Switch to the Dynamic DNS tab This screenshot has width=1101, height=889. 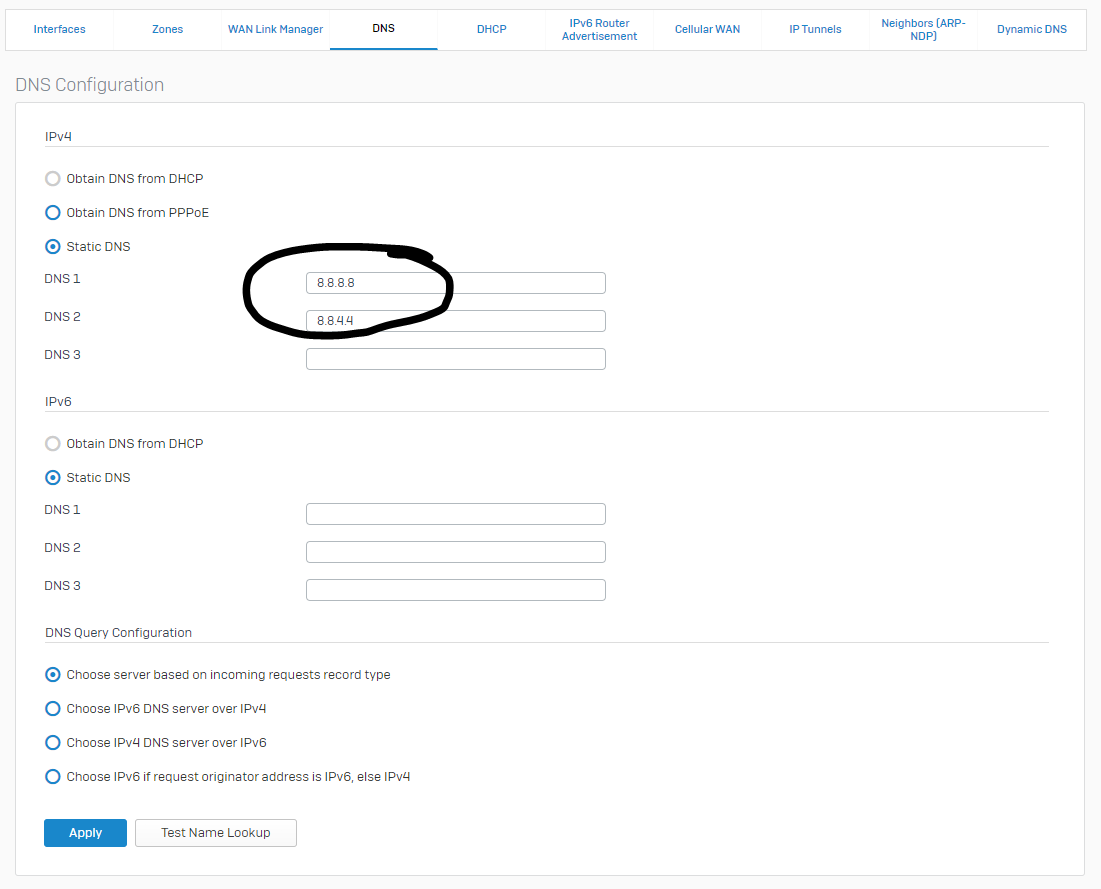1031,29
